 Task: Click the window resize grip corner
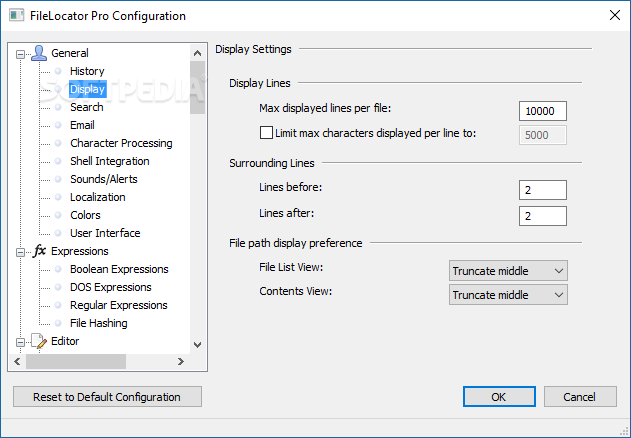625,432
